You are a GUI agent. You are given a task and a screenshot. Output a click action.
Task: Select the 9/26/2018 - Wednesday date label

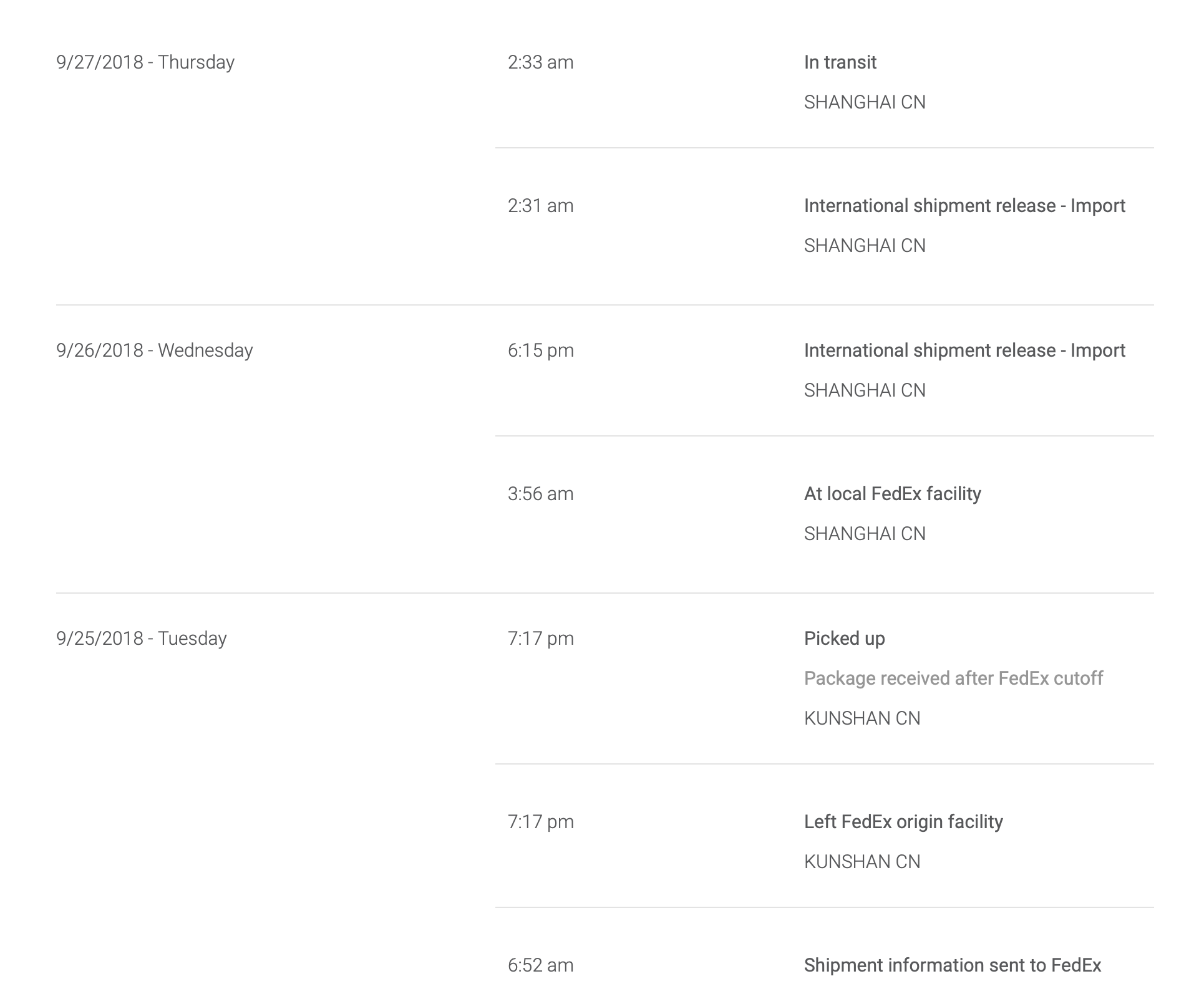pos(155,350)
